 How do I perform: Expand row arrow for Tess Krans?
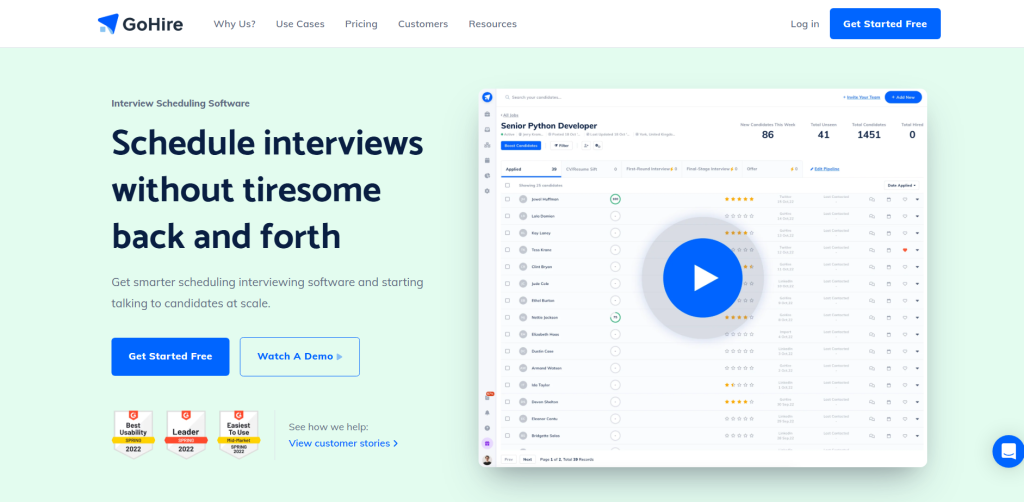tap(917, 250)
